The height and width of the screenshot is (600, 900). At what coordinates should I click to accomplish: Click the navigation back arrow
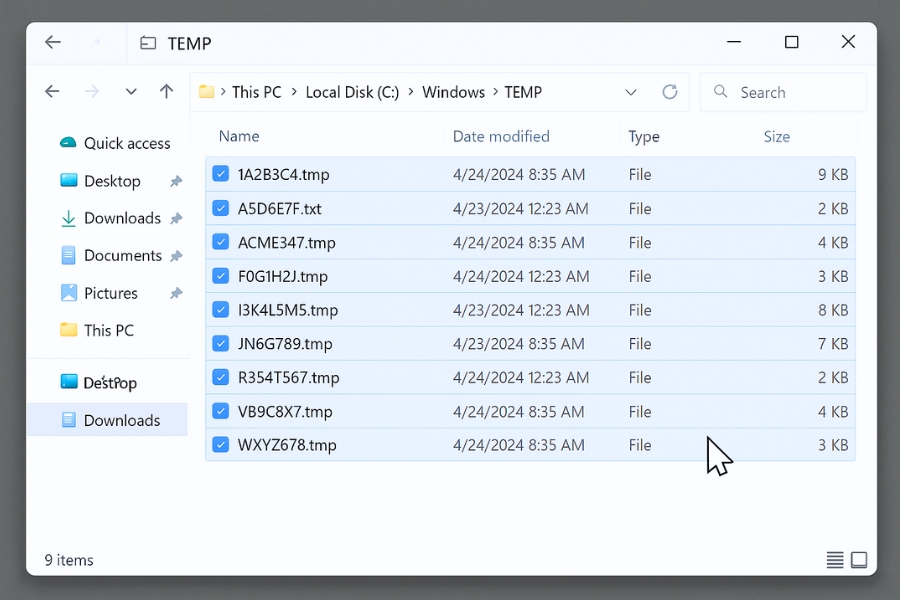[x=53, y=92]
